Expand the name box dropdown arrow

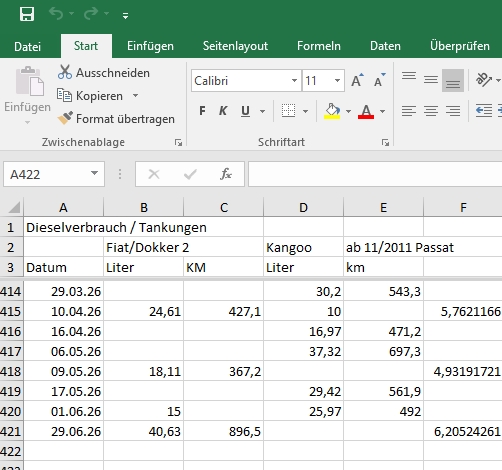(95, 173)
